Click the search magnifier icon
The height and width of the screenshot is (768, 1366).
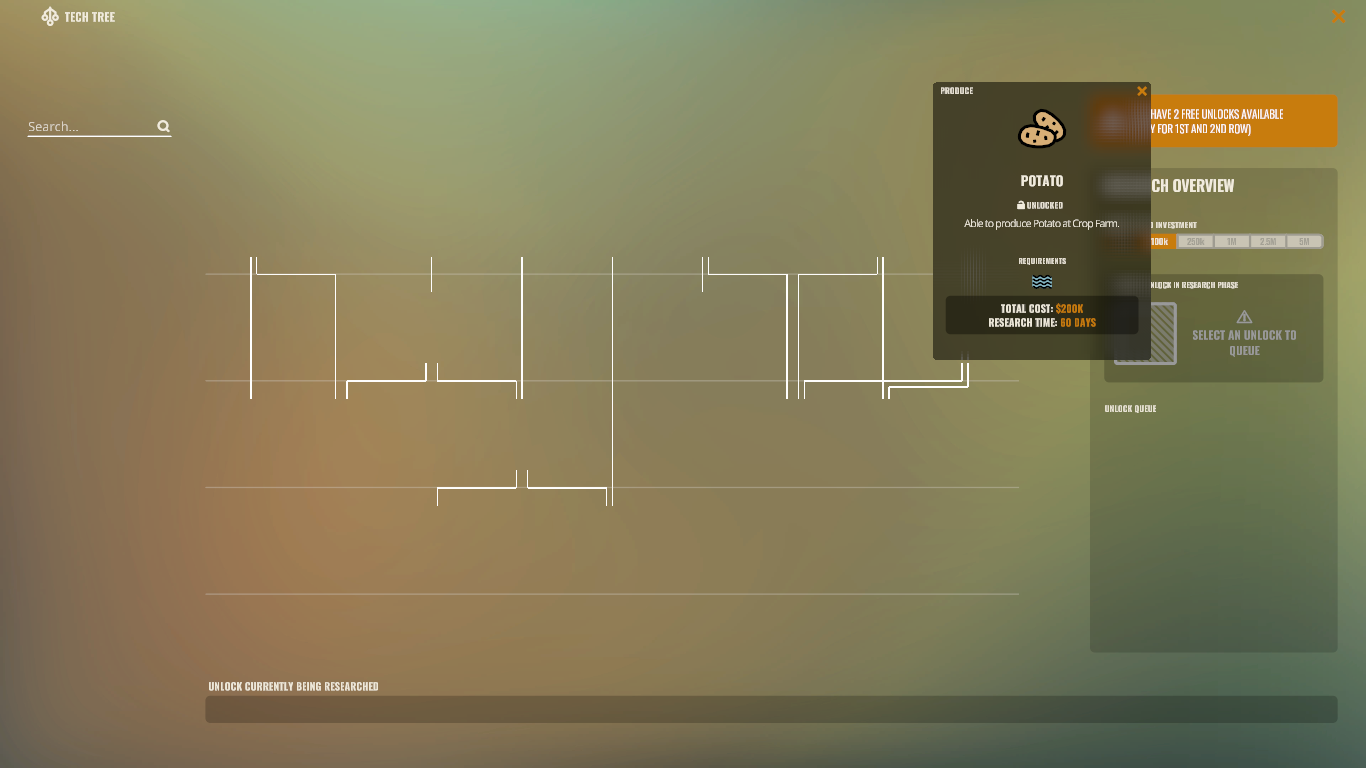tap(164, 126)
